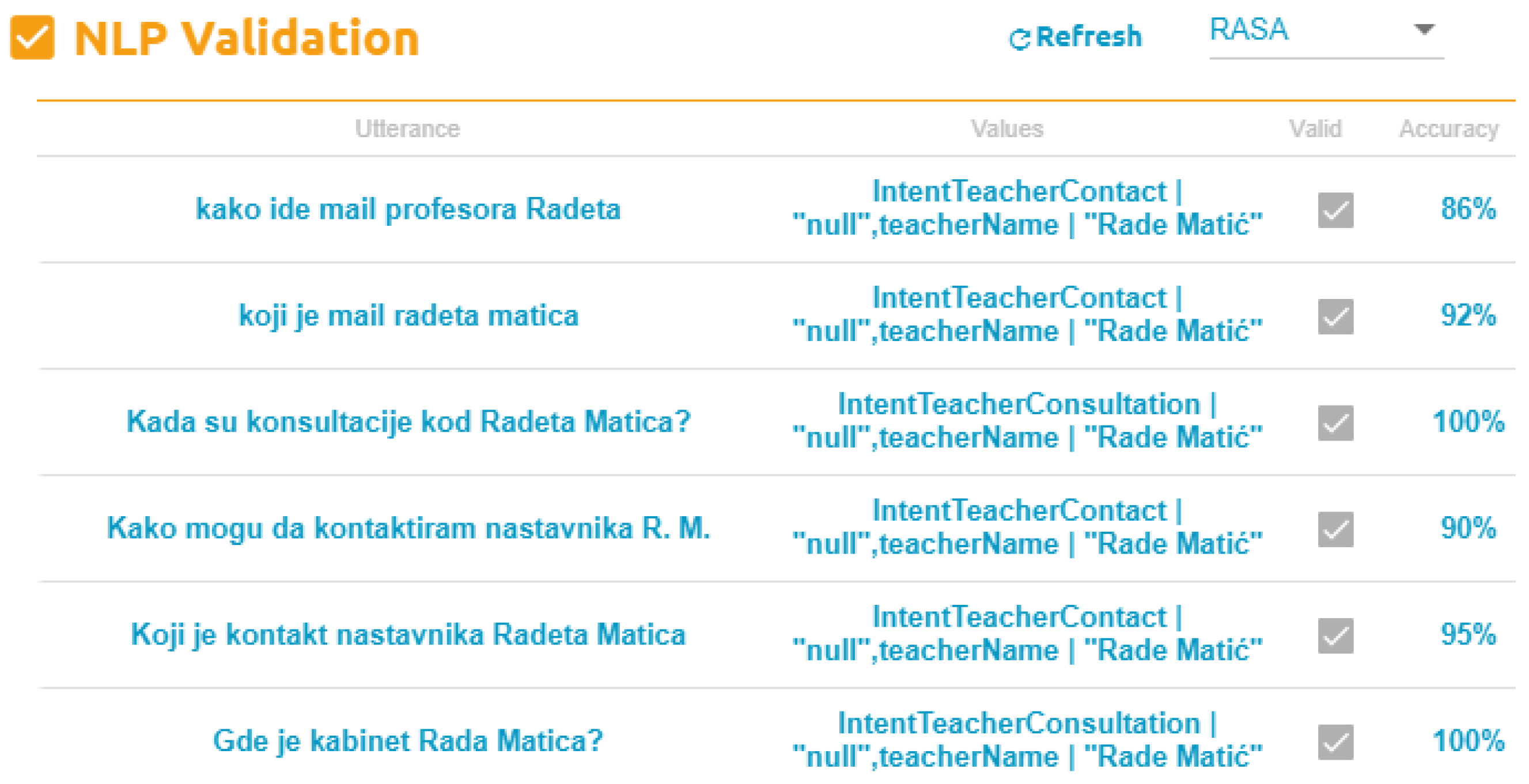Click the Values column header
1529x784 pixels.
pyautogui.click(x=1006, y=129)
